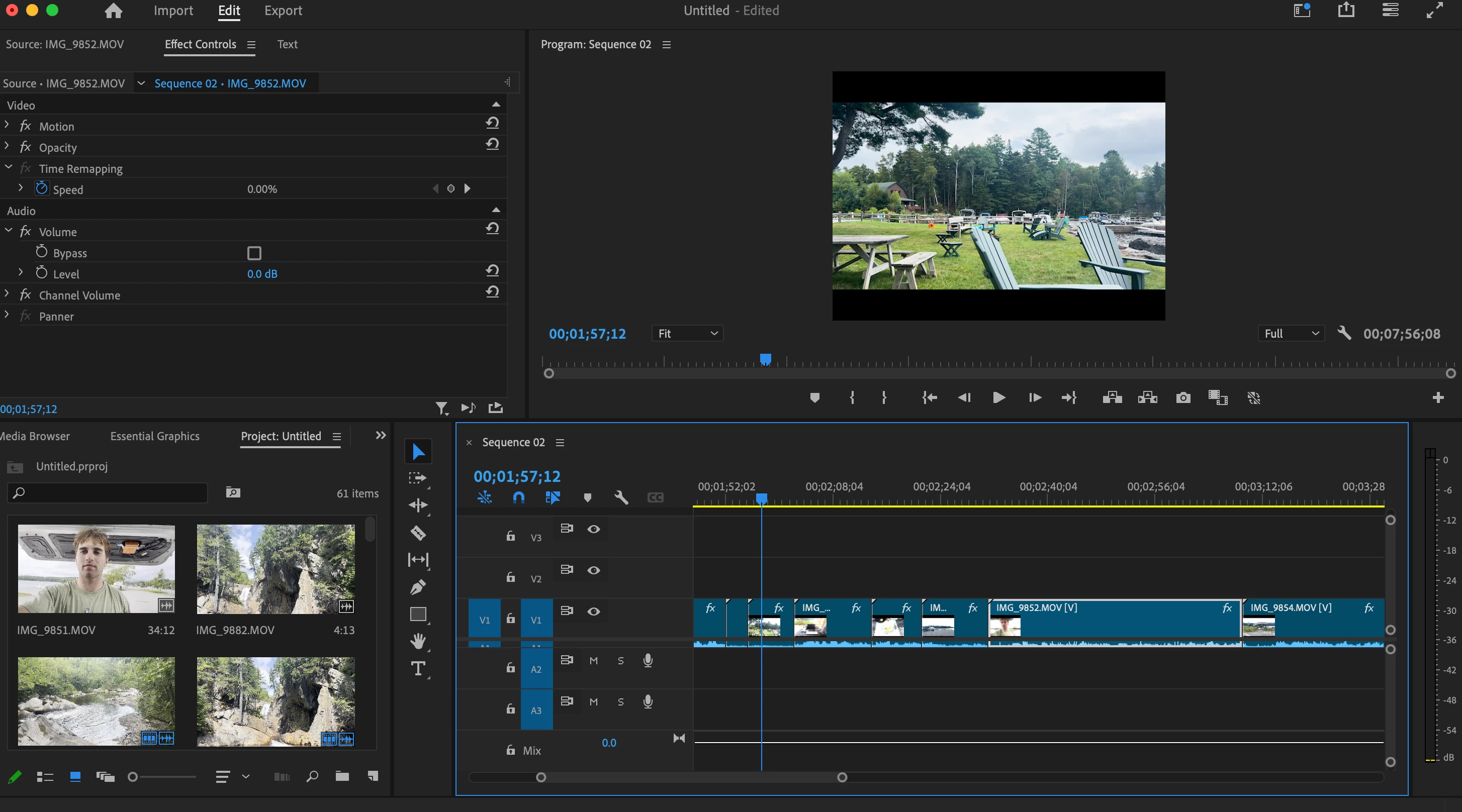Viewport: 1462px width, 812px height.
Task: Select the Ripple Edit tool
Action: 418,505
